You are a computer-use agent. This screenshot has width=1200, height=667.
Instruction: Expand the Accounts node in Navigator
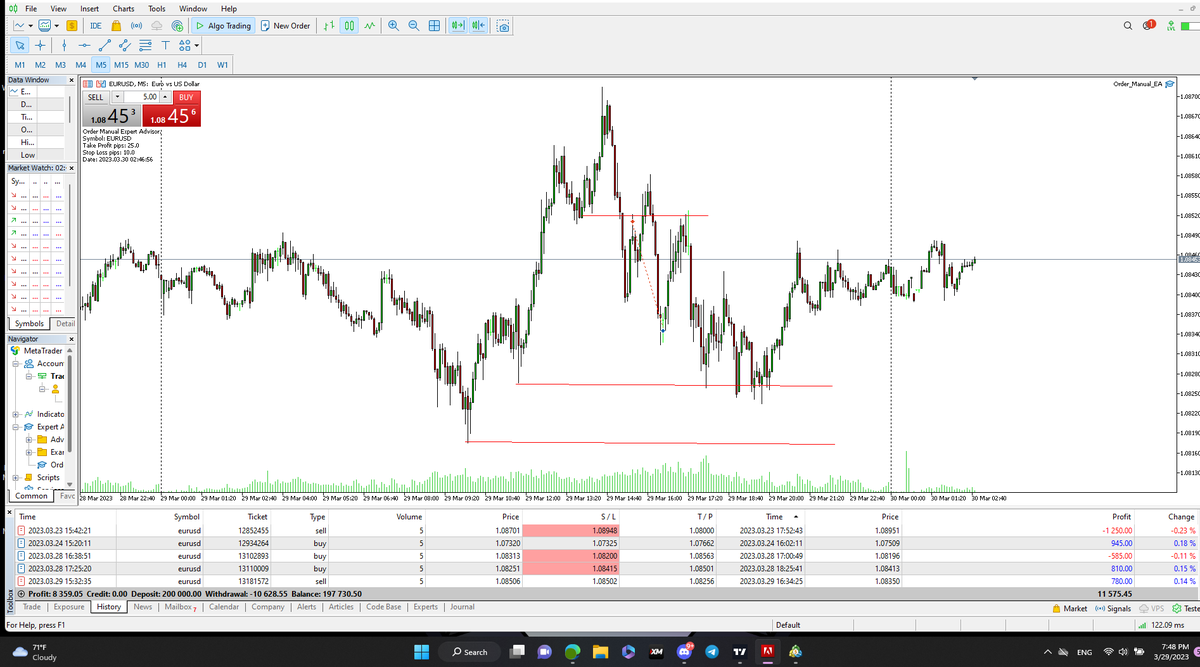[16, 363]
